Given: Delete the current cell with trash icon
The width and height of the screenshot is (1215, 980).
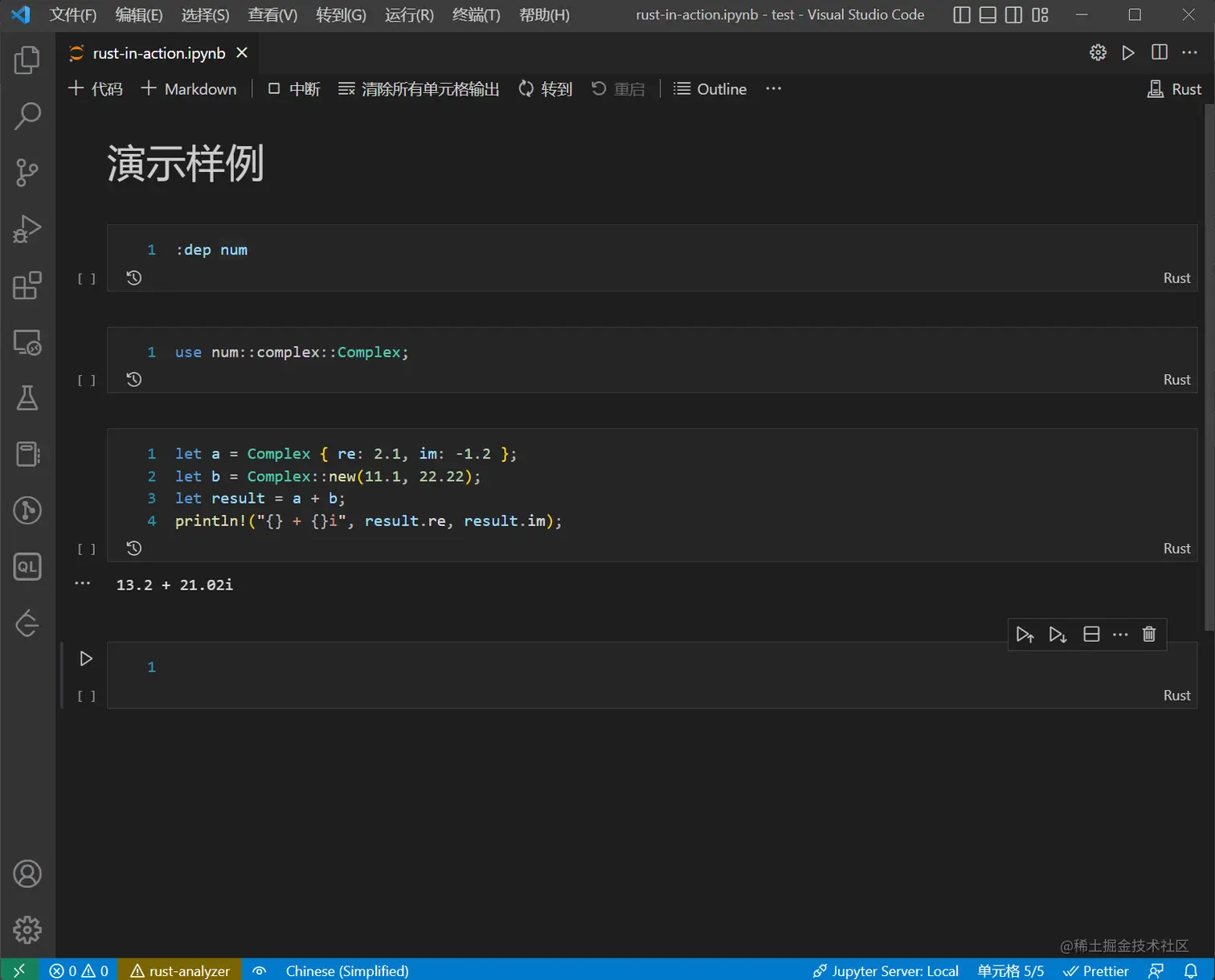Looking at the screenshot, I should 1149,635.
